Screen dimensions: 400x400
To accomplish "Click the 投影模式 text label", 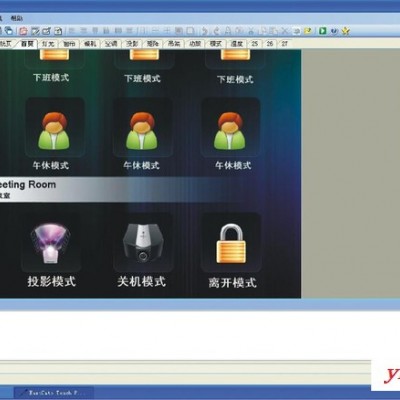I will 52,281.
